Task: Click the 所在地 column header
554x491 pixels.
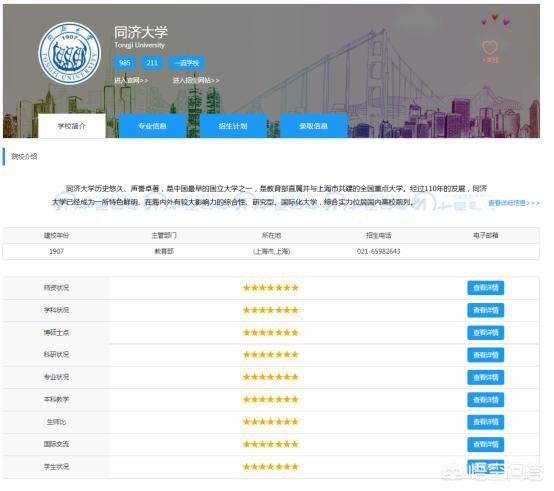Action: 271,236
